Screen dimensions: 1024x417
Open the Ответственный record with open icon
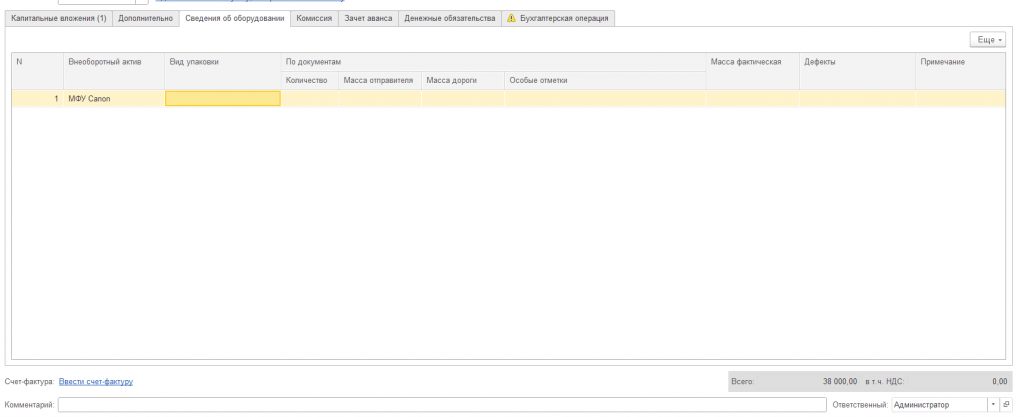tap(1006, 405)
